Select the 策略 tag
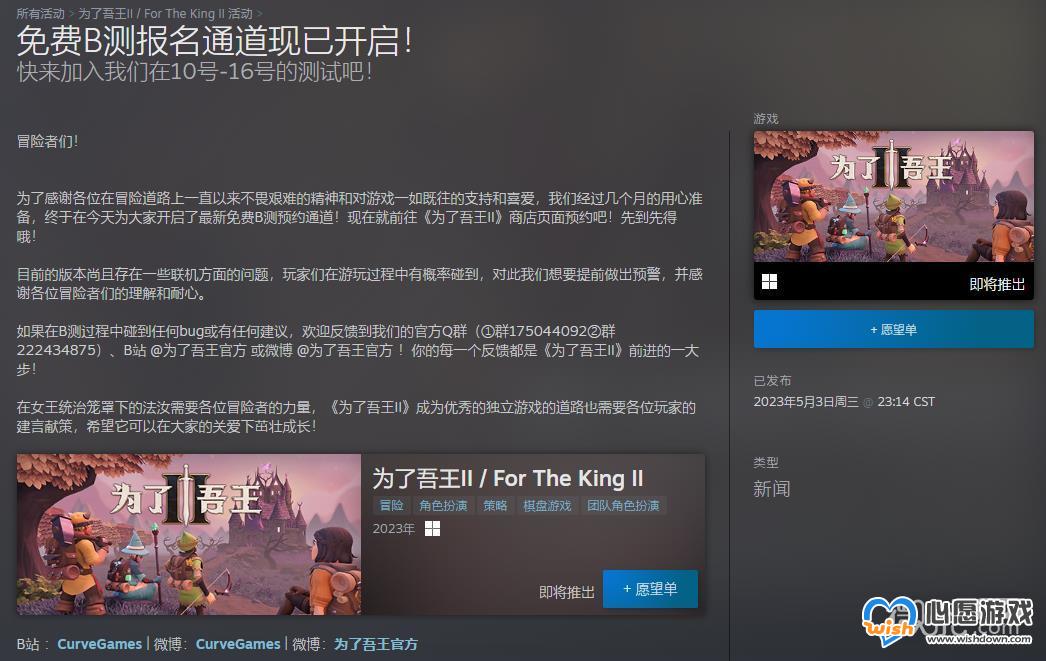1046x661 pixels. click(x=495, y=506)
